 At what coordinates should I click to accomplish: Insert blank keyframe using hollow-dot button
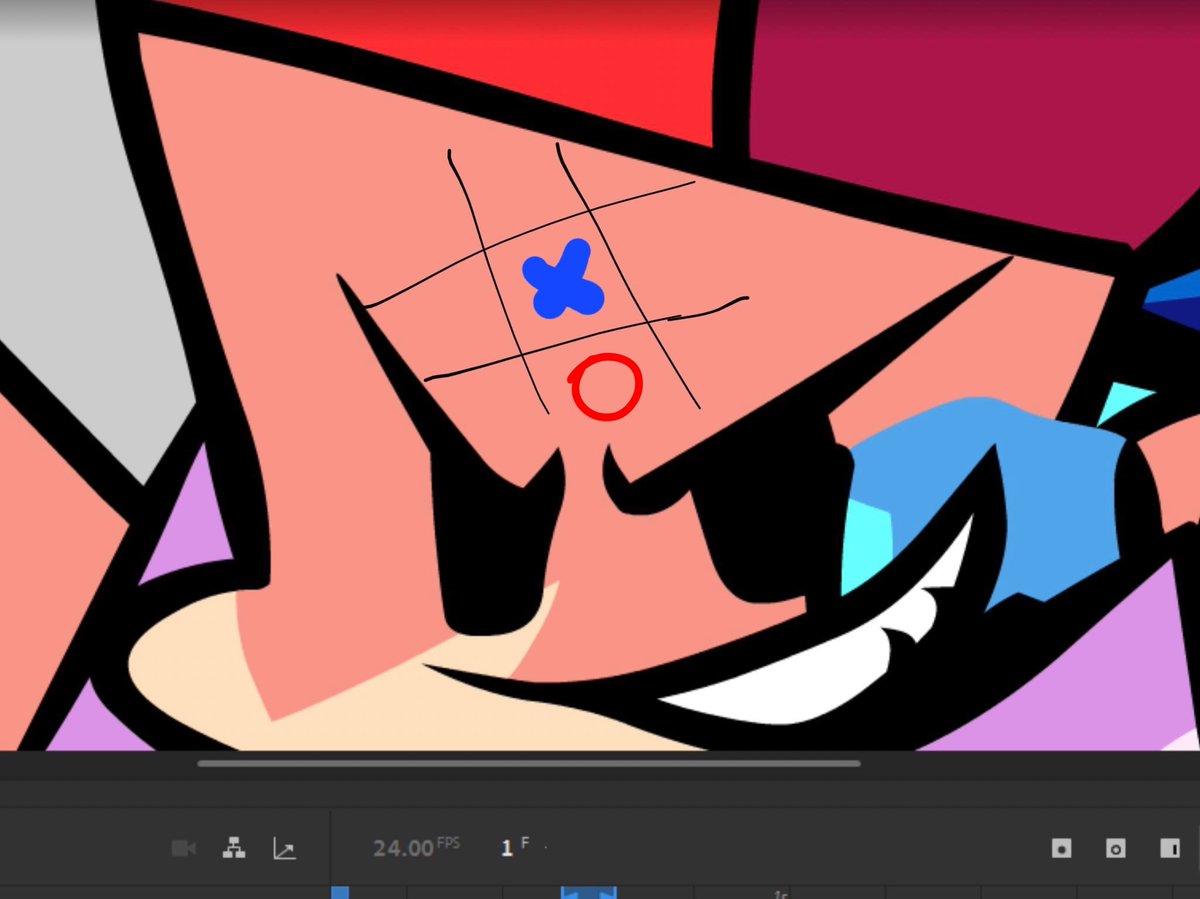coord(1115,849)
